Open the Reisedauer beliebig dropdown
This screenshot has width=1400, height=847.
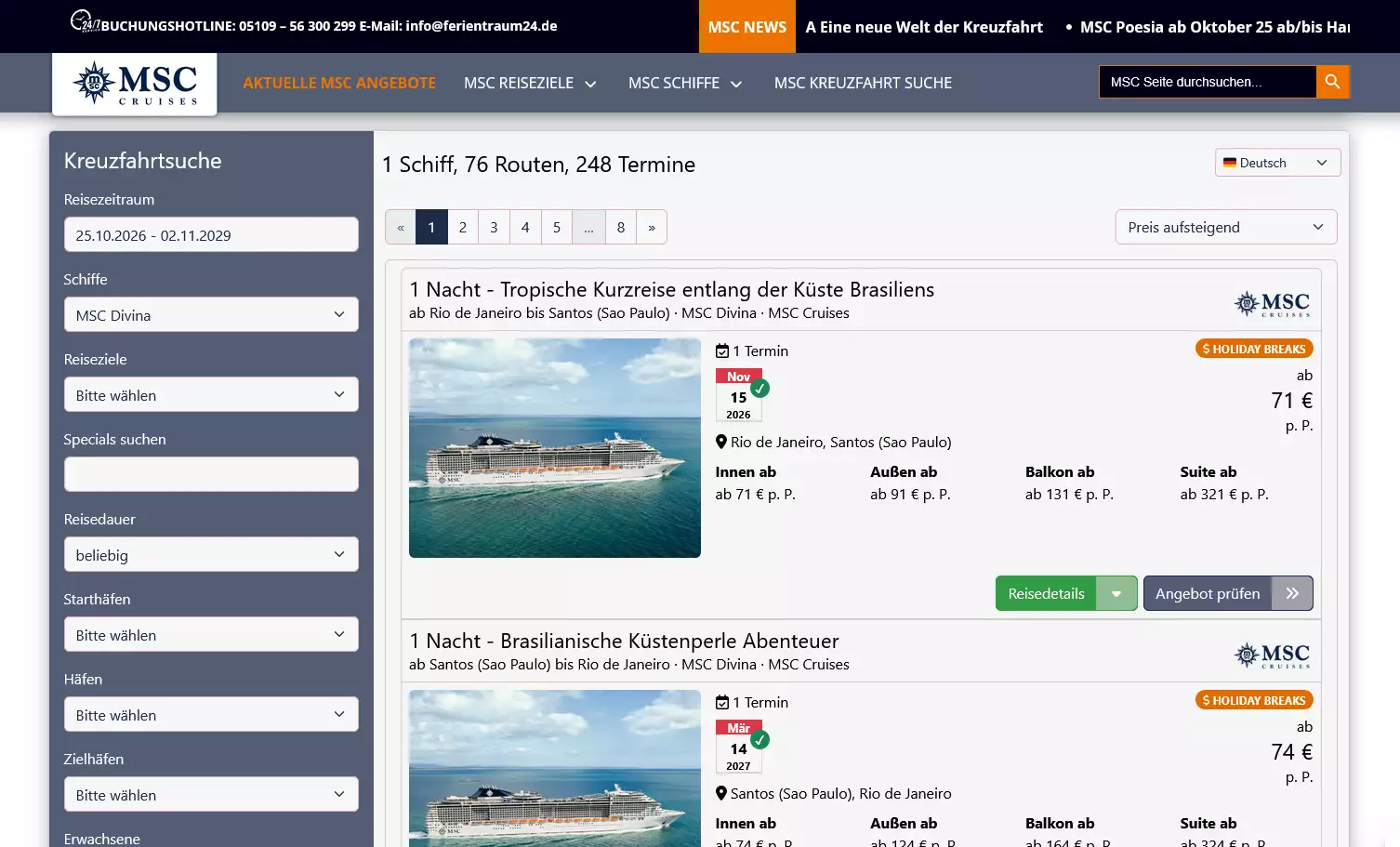(211, 554)
